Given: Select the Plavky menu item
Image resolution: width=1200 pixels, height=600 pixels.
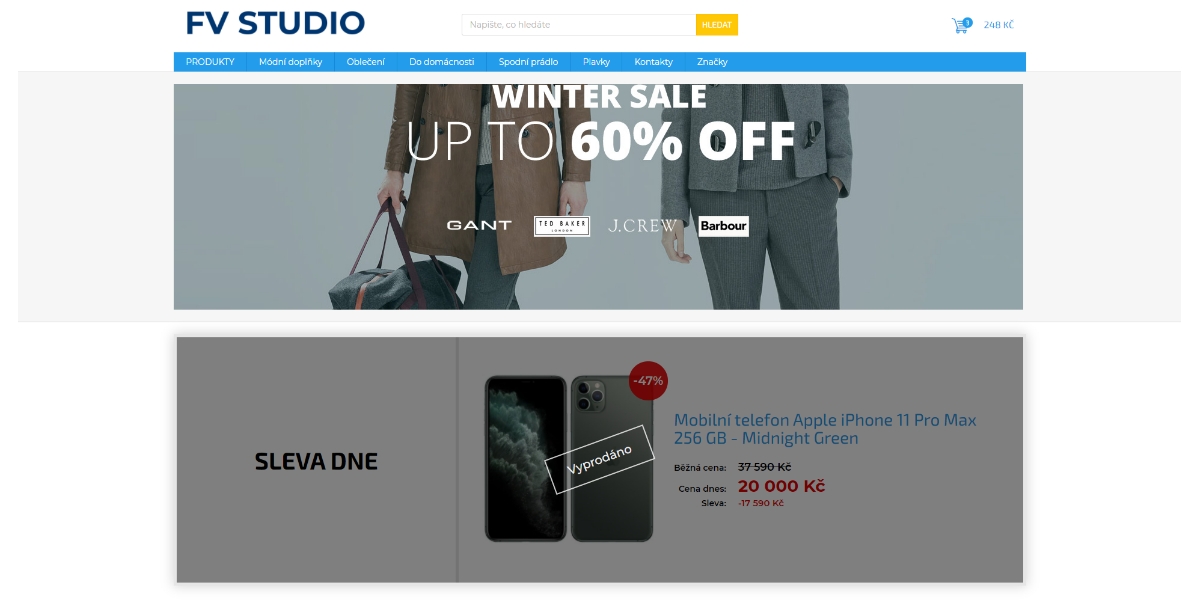Looking at the screenshot, I should coord(596,62).
